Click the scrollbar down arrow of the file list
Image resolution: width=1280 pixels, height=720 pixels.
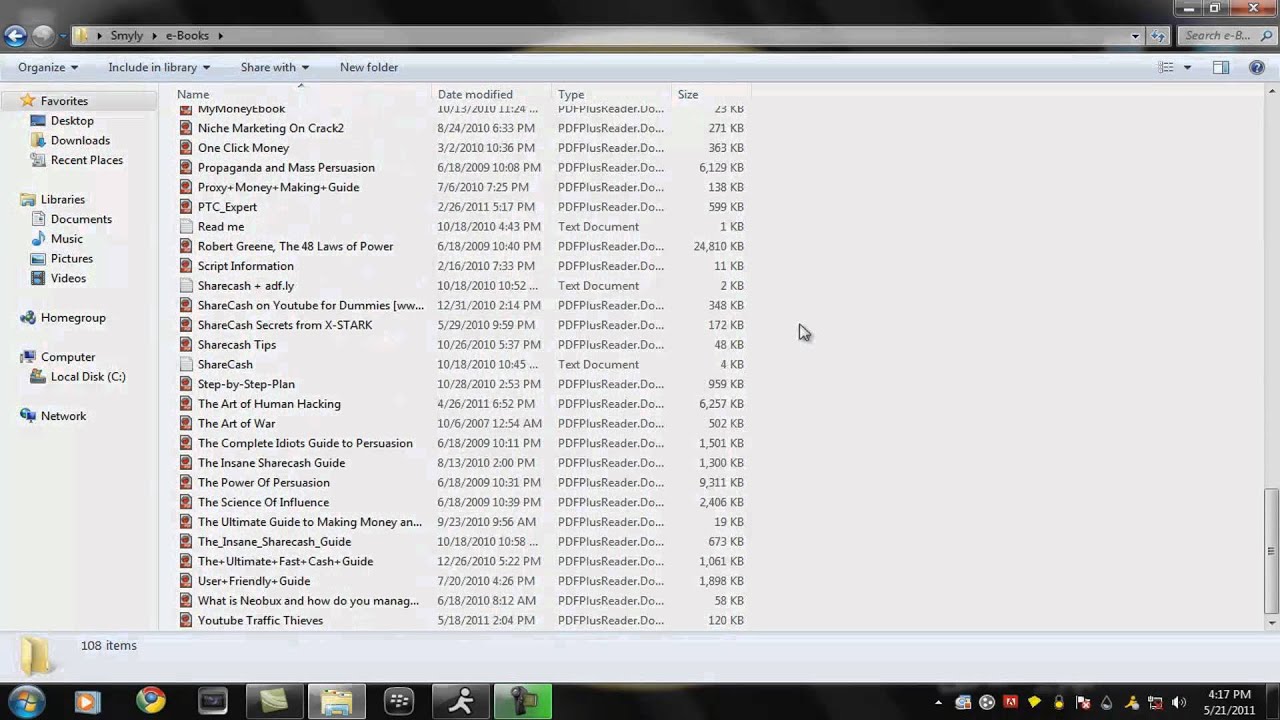click(1271, 622)
